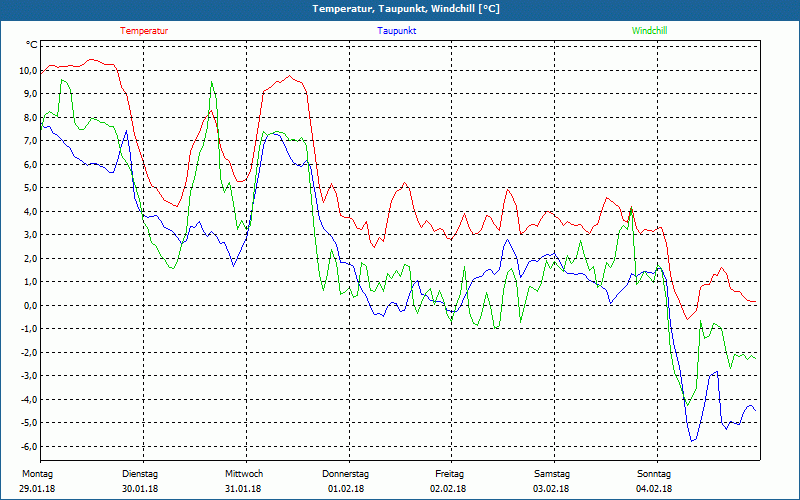Click the 1,0 value on the y-axis
This screenshot has width=800, height=500.
[30, 282]
